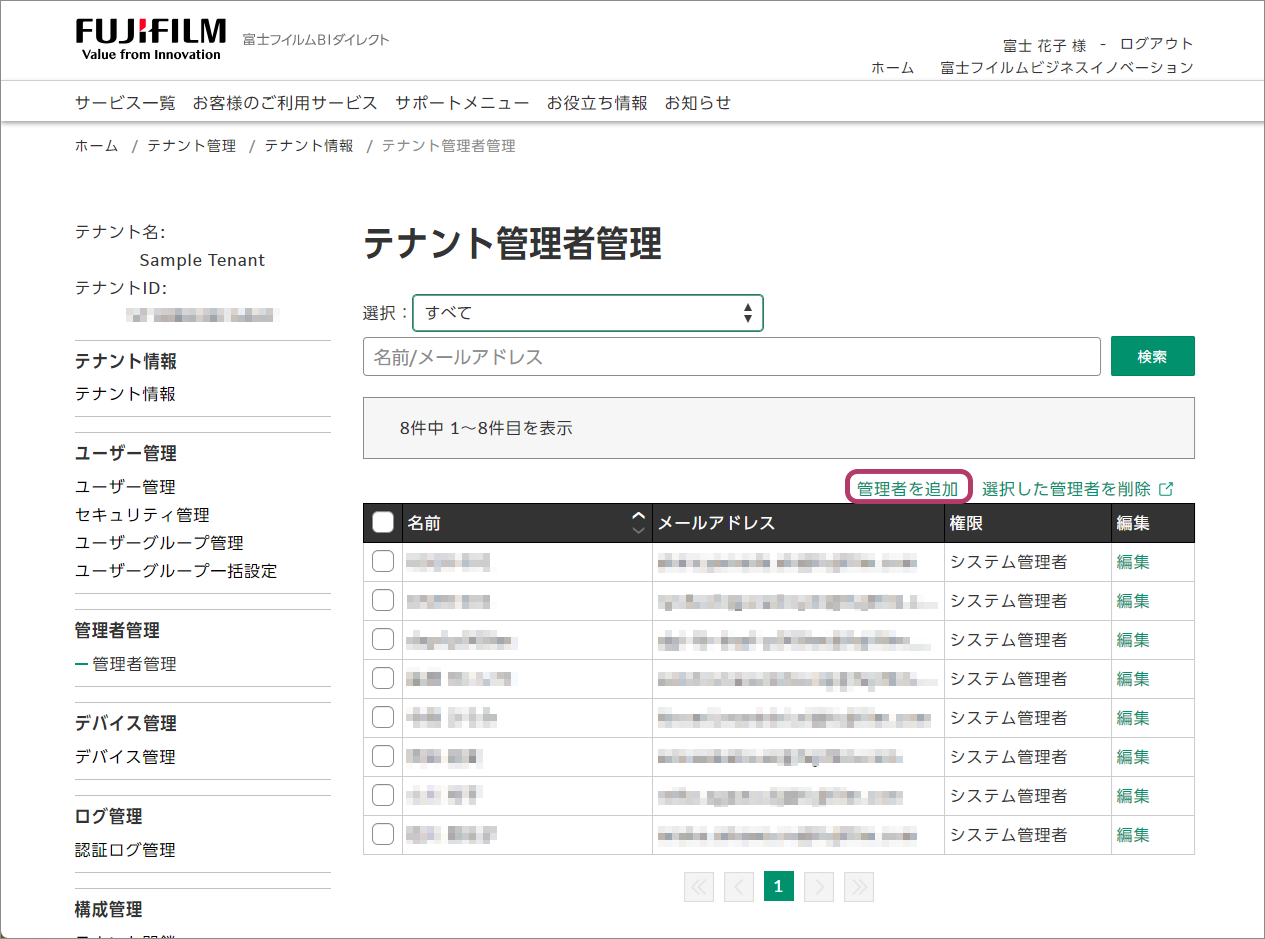Check the checkbox in the eighth administrator row
This screenshot has height=939, width=1265.
pos(383,834)
